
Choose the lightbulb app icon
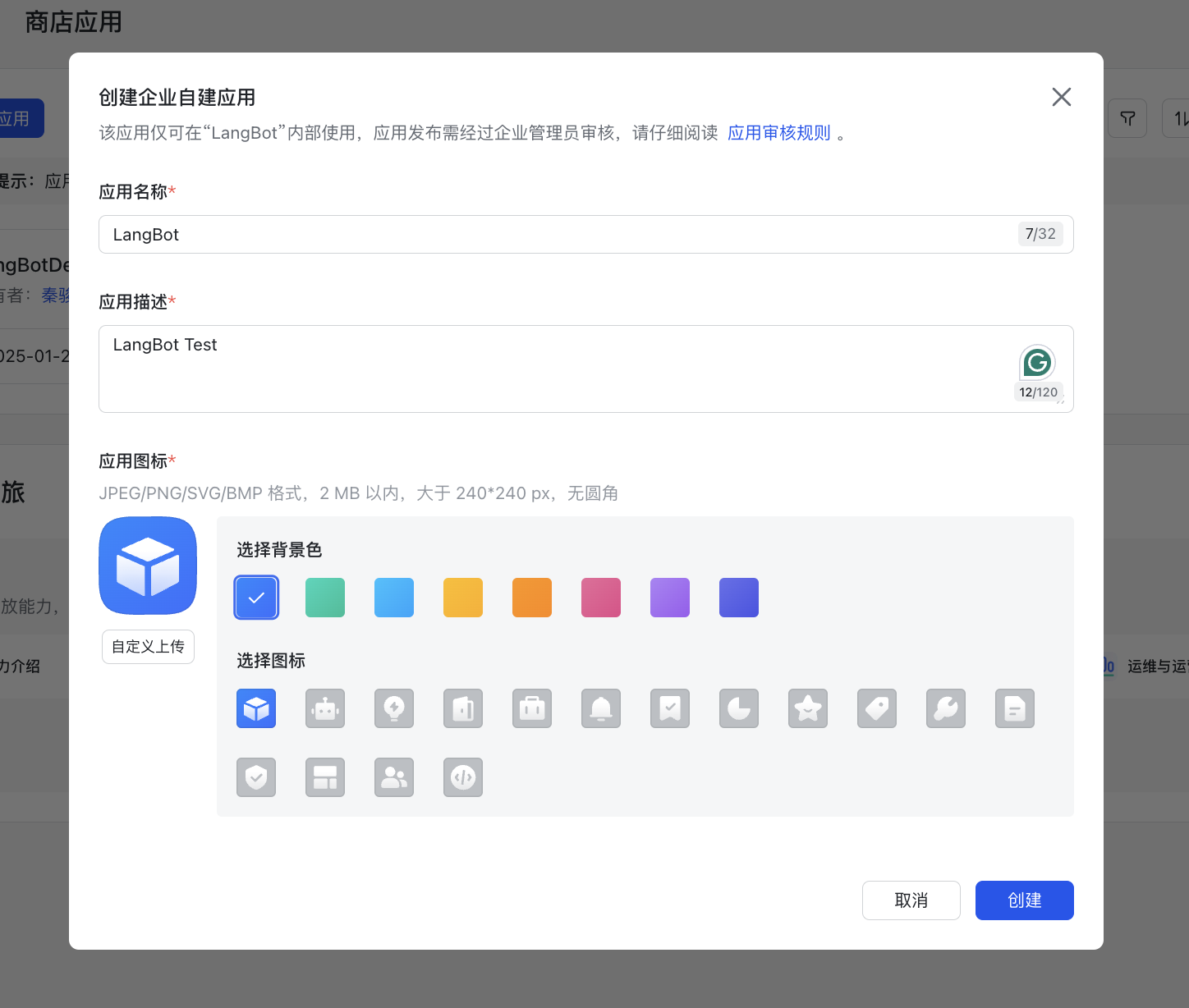point(394,708)
